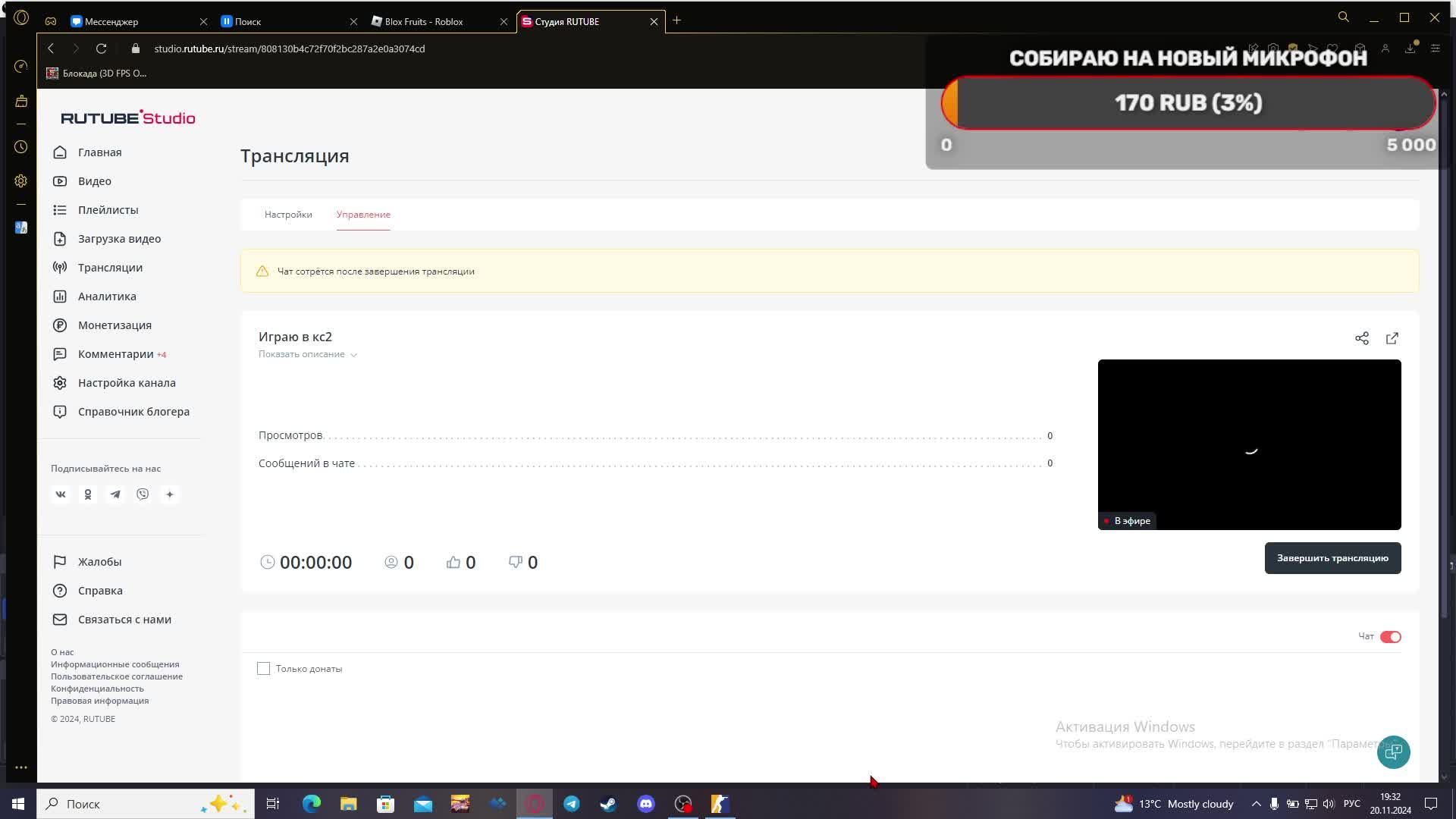Open Трансляции in the sidebar menu
The height and width of the screenshot is (819, 1456).
[x=110, y=268]
